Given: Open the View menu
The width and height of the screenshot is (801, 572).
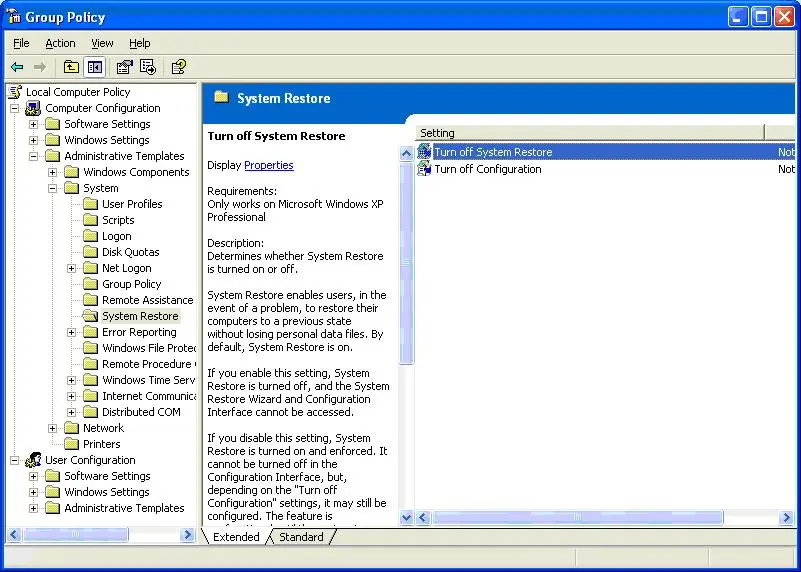Looking at the screenshot, I should [x=102, y=43].
